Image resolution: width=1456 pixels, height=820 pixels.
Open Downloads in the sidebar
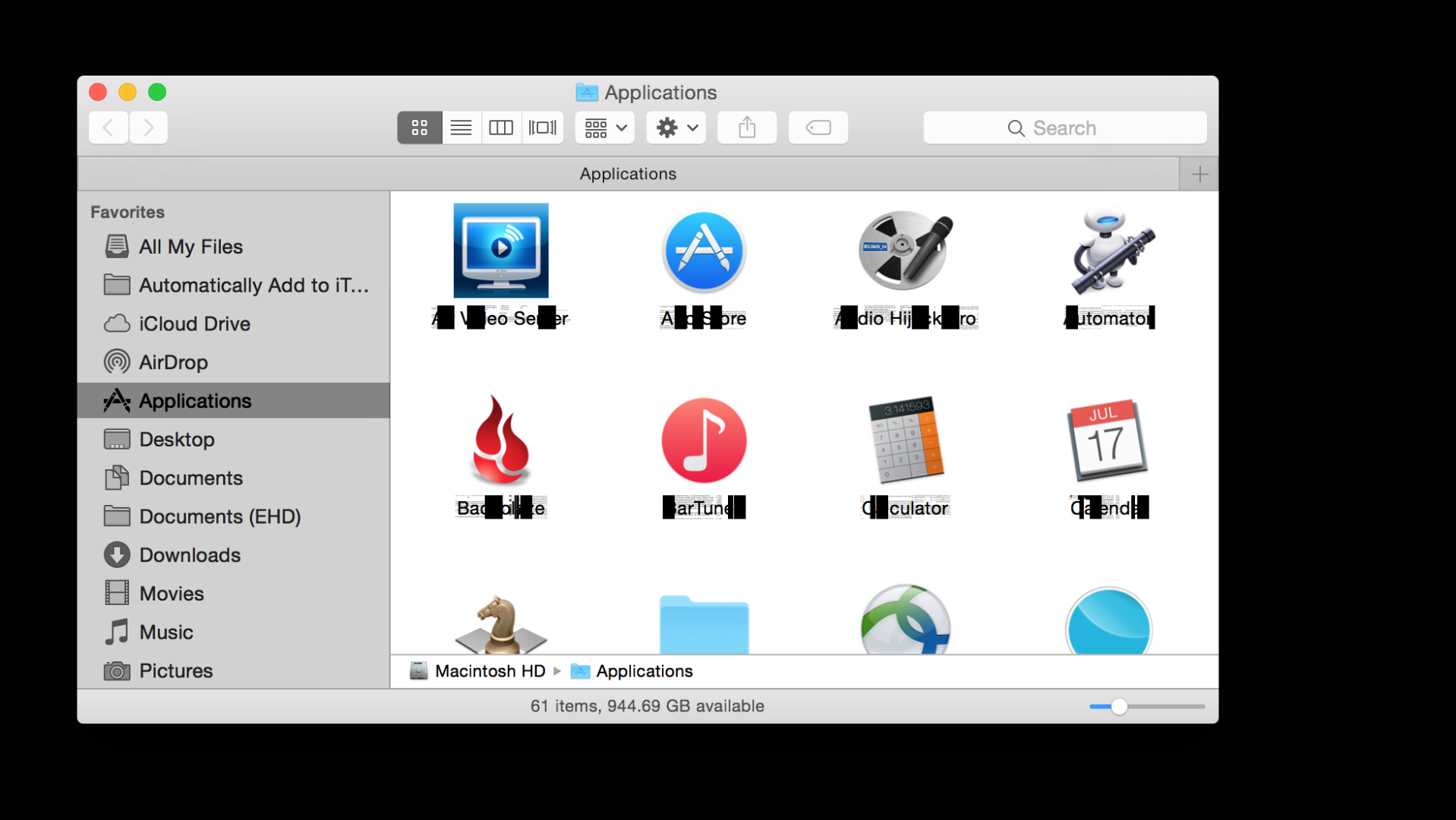(x=234, y=555)
